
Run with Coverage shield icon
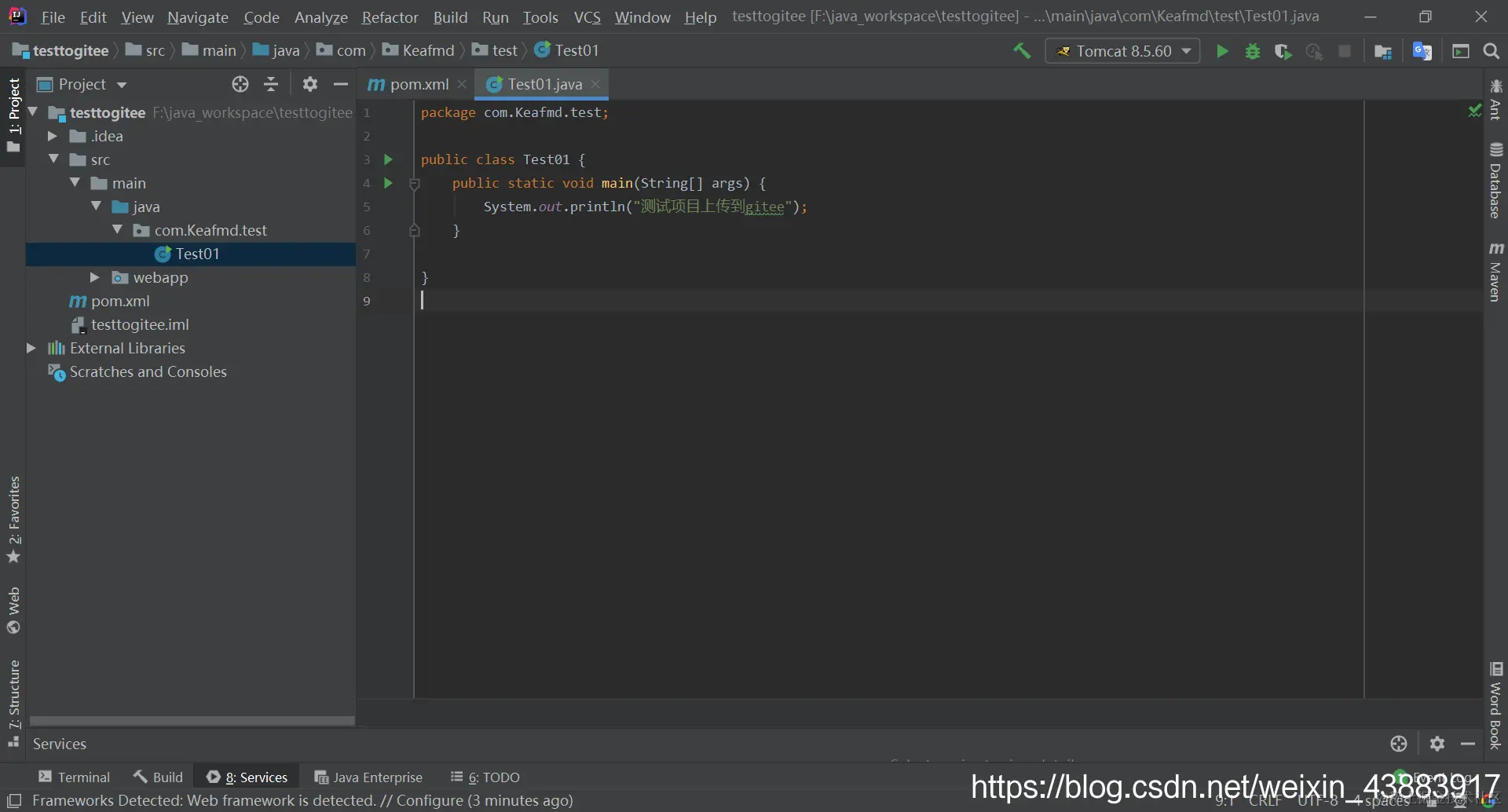pos(1283,51)
